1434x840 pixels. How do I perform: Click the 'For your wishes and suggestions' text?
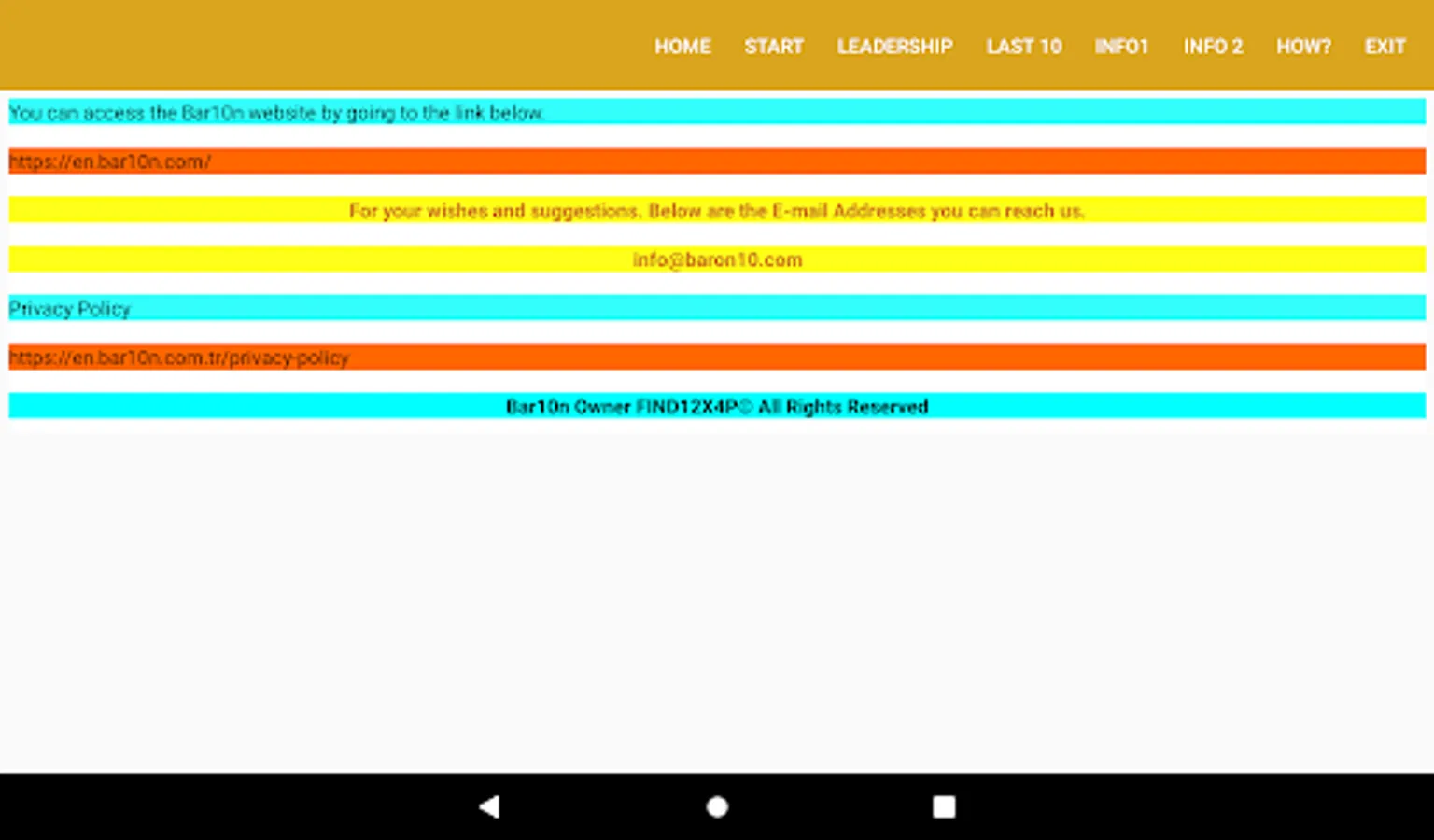pyautogui.click(x=717, y=211)
